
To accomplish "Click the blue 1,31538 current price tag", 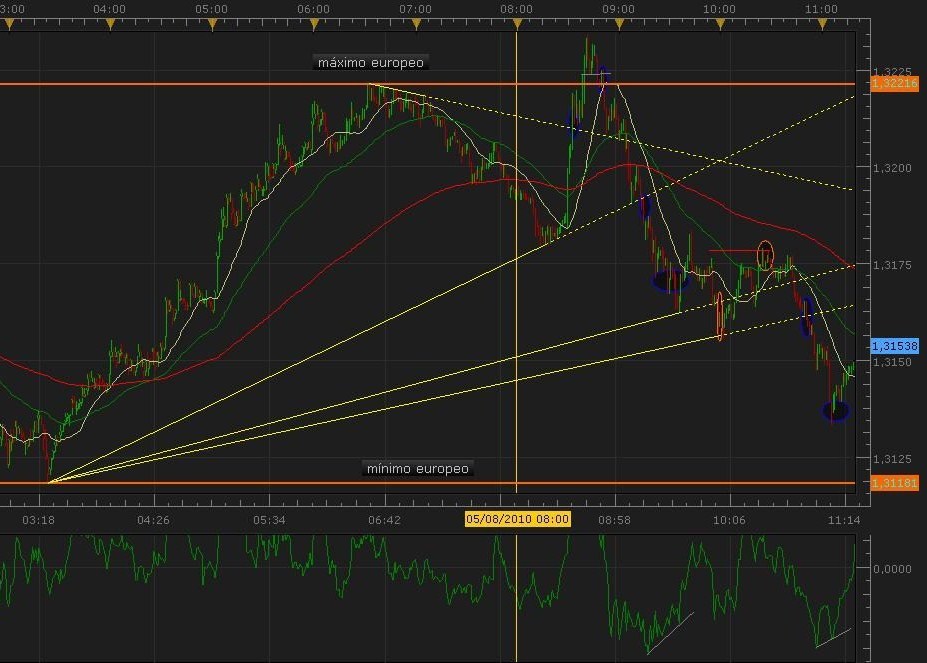I will coord(894,345).
